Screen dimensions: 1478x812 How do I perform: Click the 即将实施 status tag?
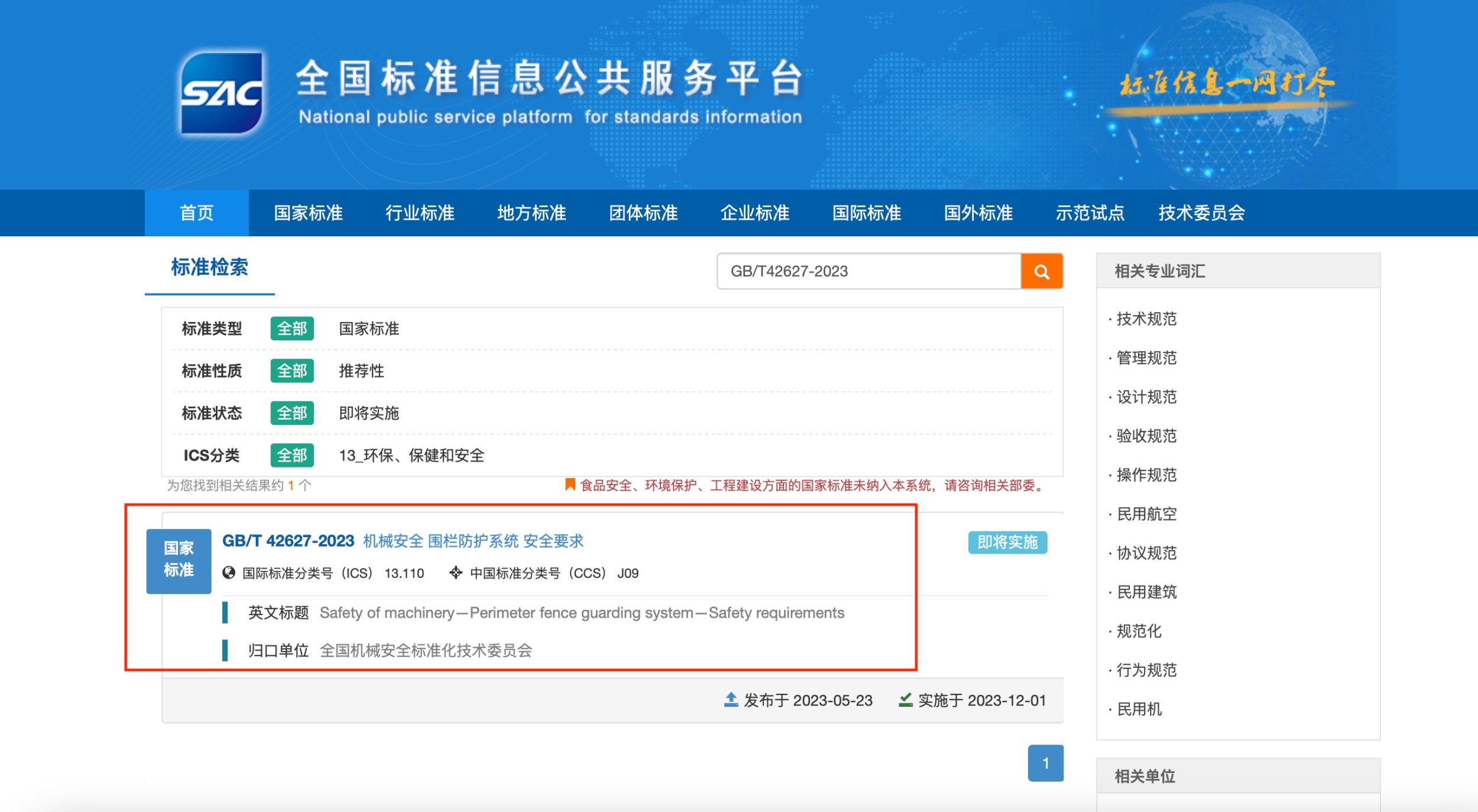[x=1007, y=542]
